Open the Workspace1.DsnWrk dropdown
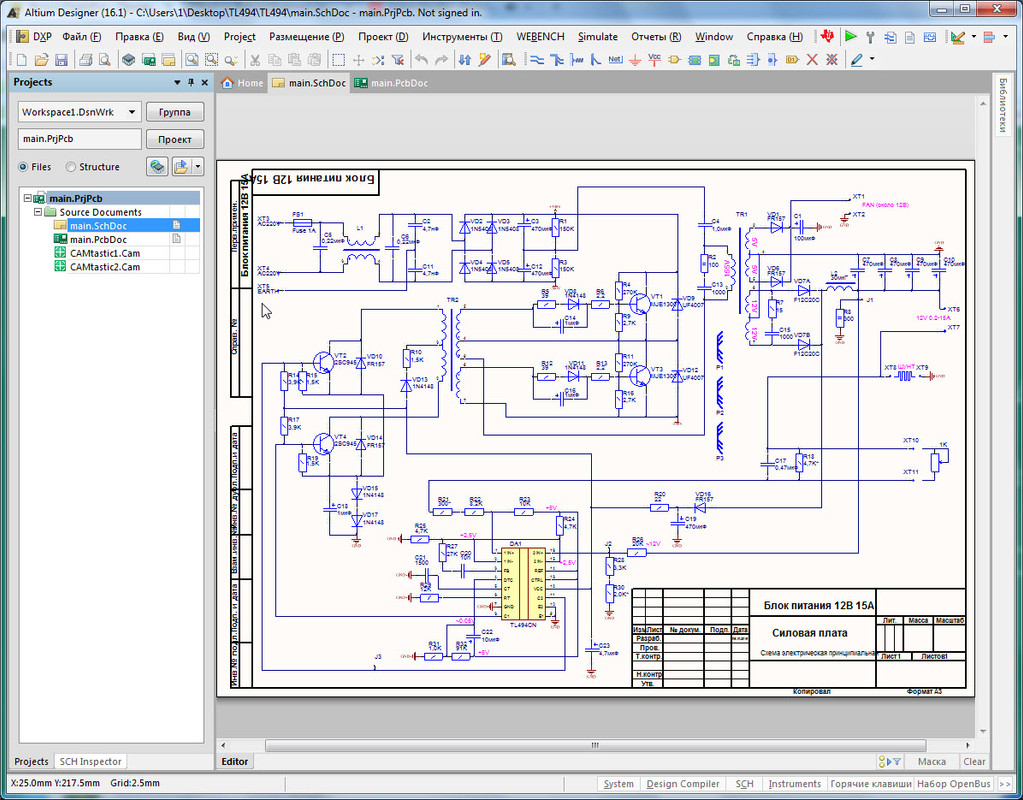Screen dimensions: 1023x800 click(133, 112)
